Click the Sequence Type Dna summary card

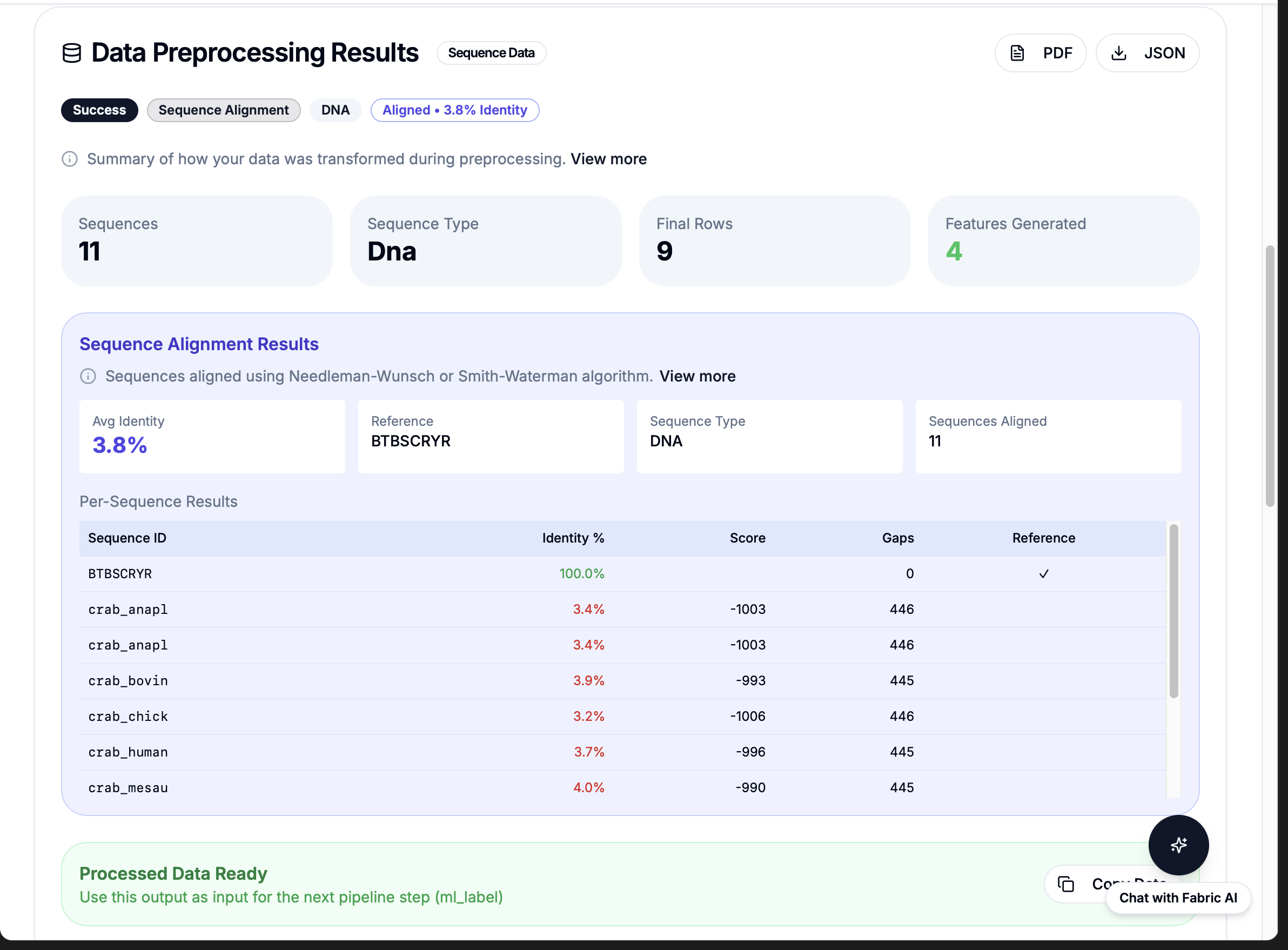coord(486,241)
